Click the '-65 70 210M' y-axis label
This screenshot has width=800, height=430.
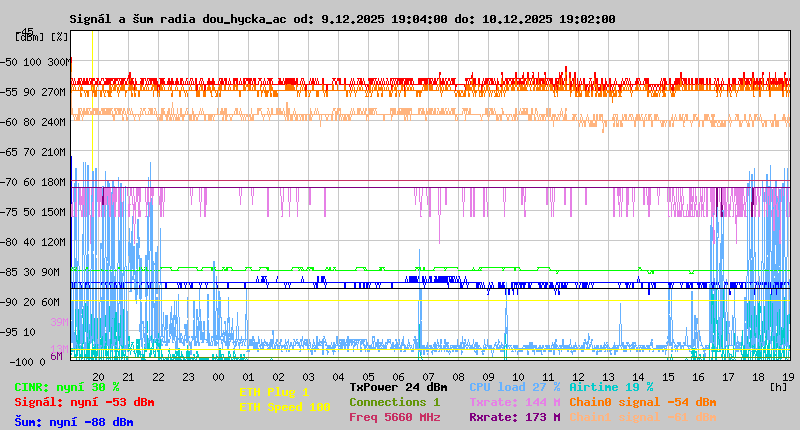pyautogui.click(x=33, y=153)
